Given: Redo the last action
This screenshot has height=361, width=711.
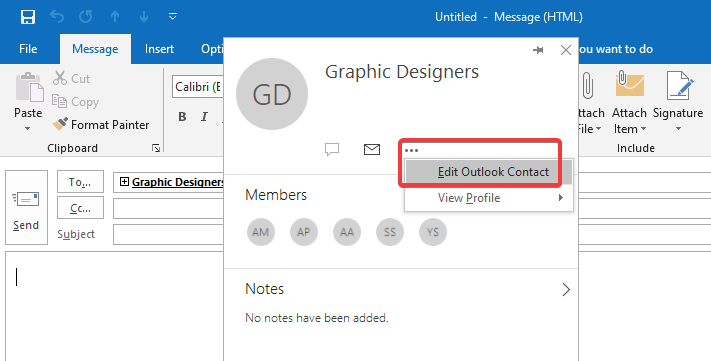Looking at the screenshot, I should 85,17.
